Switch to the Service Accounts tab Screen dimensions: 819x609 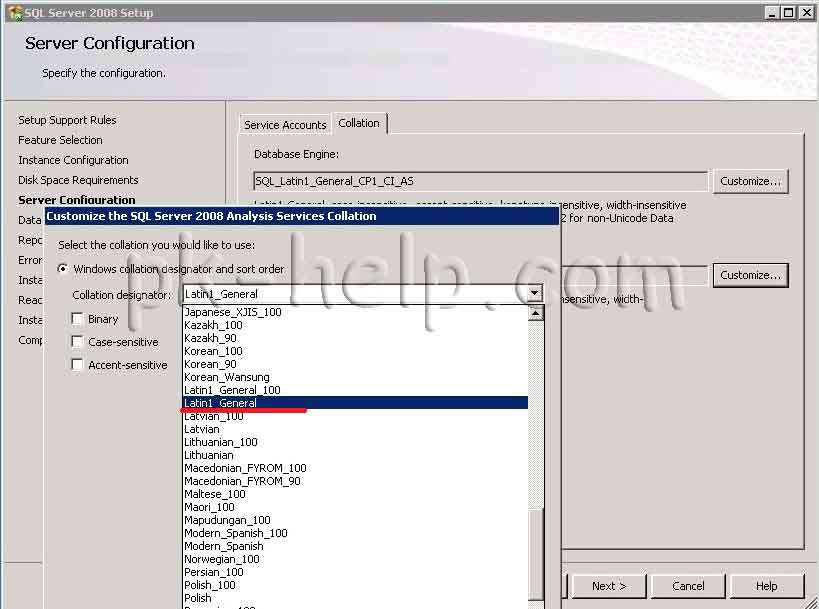click(285, 125)
